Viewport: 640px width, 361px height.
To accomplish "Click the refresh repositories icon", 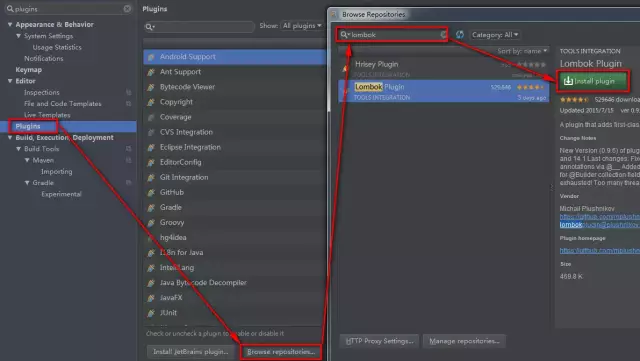I will 460,35.
